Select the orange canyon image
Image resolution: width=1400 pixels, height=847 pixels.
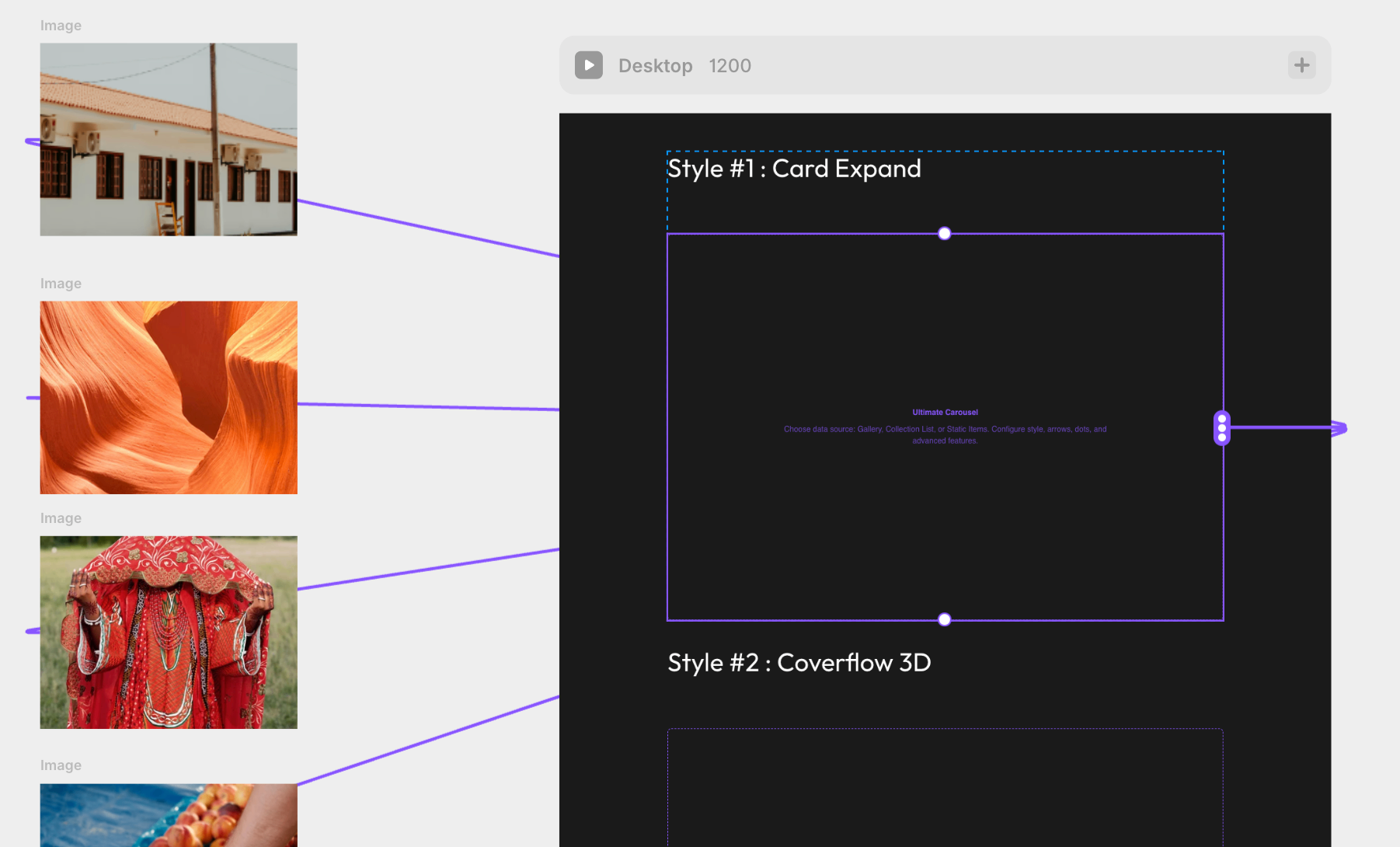[169, 398]
